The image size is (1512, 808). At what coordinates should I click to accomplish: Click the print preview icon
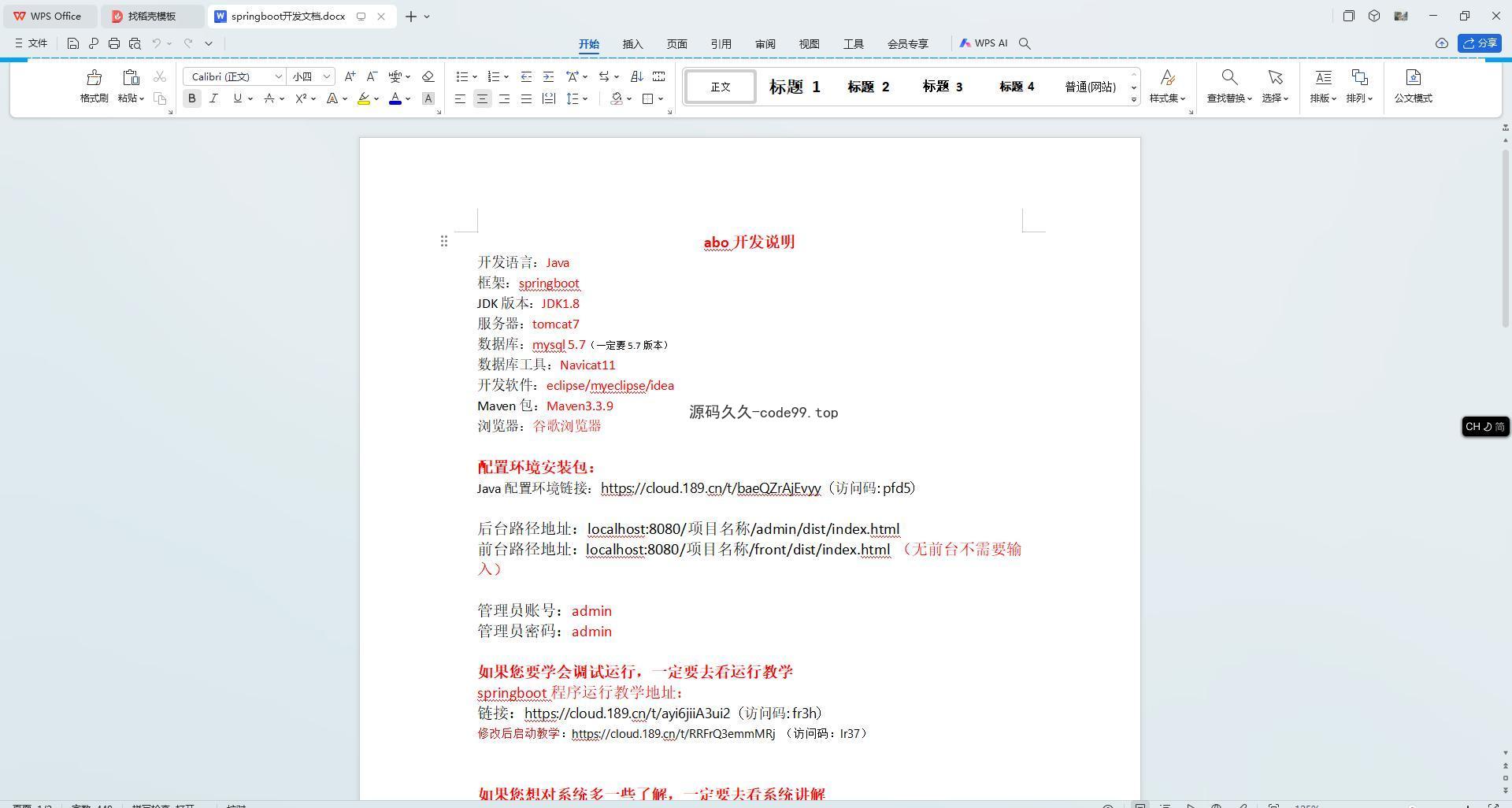135,43
